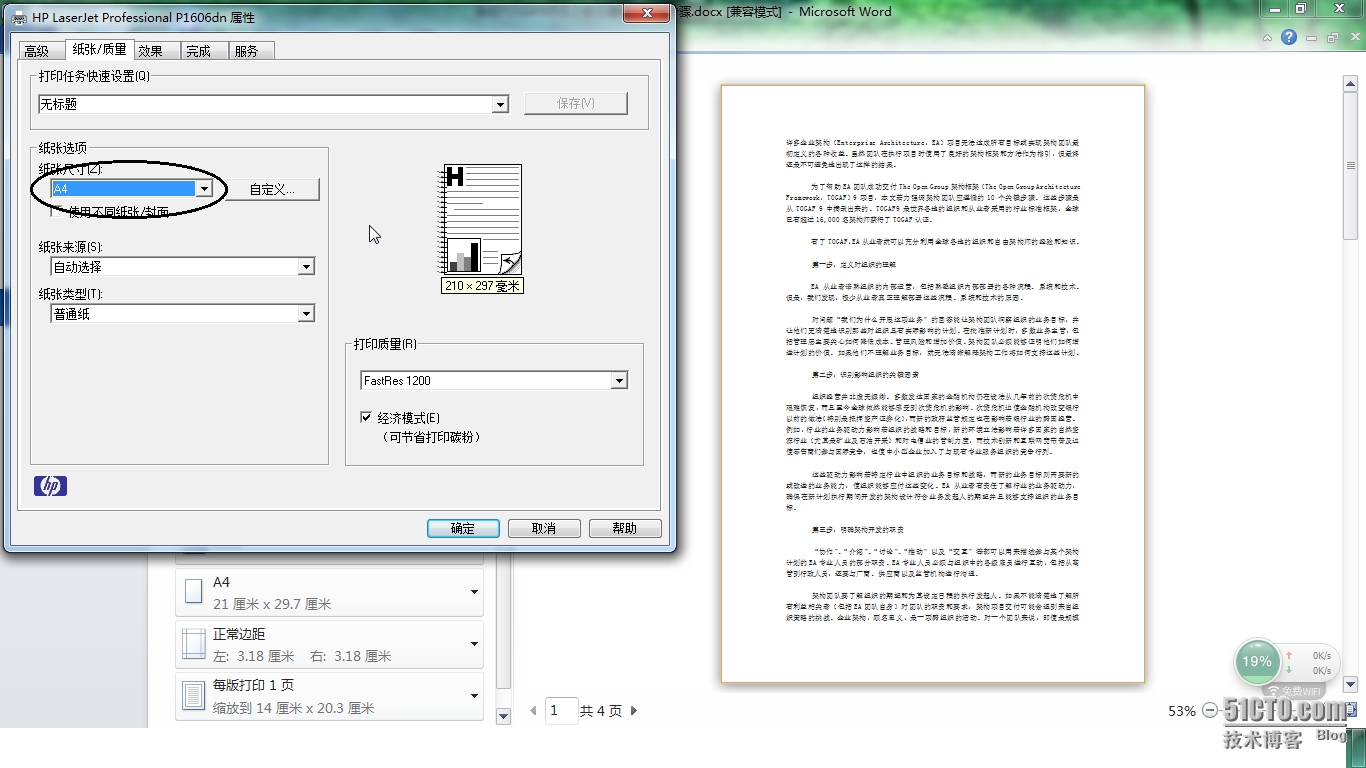Click the HP logo icon

point(50,486)
